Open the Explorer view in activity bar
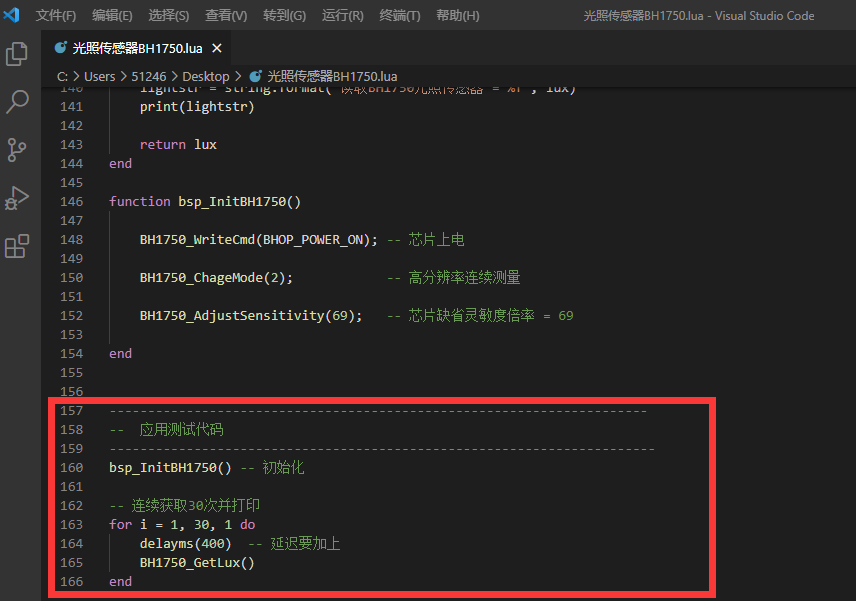Image resolution: width=856 pixels, height=601 pixels. (x=17, y=54)
